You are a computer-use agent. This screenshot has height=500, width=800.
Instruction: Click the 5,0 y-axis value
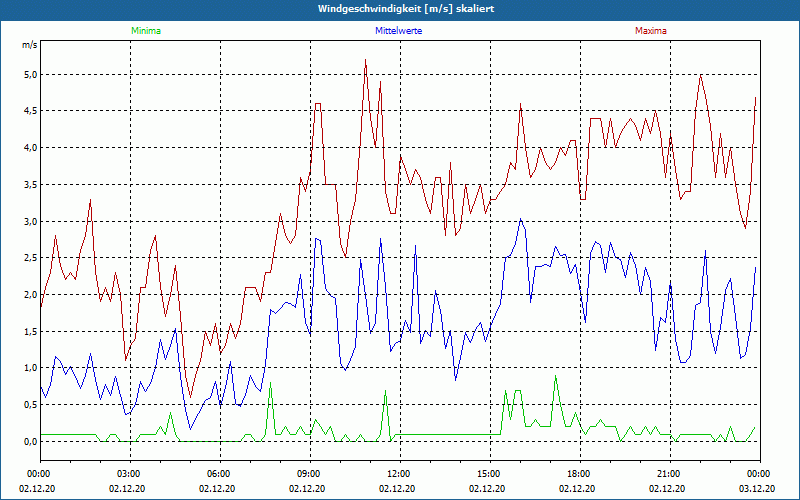(31, 74)
